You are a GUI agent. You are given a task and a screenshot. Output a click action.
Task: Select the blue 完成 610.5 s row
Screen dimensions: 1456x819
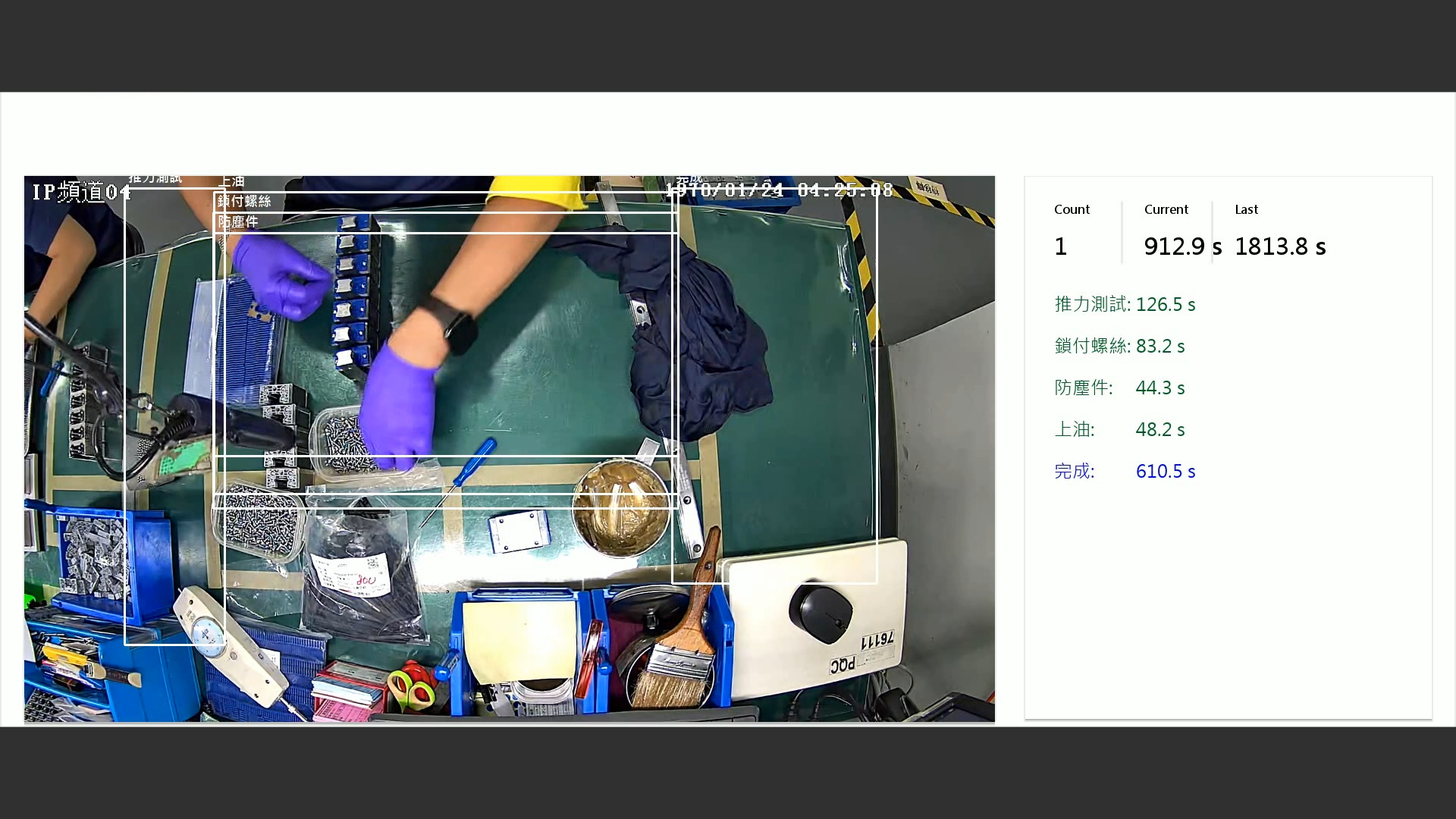(1125, 472)
